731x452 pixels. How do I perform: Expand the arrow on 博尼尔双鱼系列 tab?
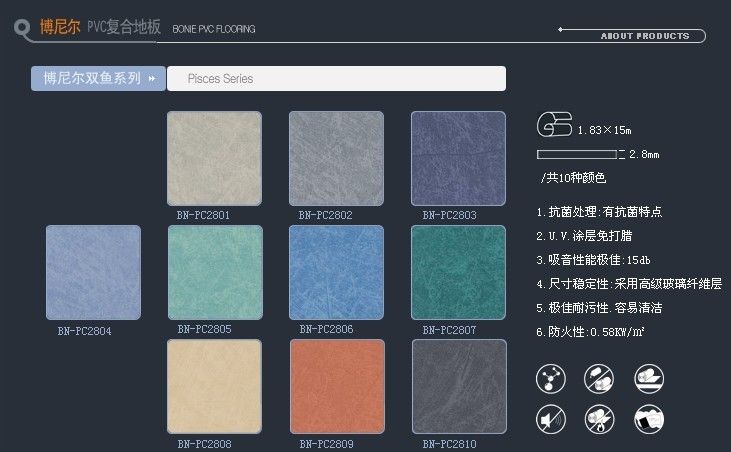pos(152,78)
